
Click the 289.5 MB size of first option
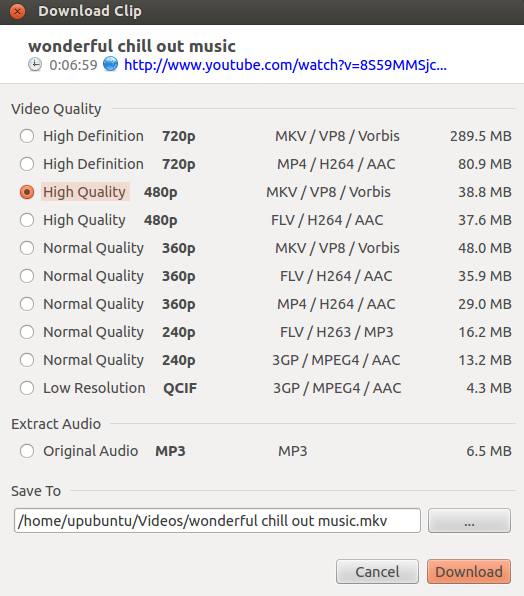[481, 136]
